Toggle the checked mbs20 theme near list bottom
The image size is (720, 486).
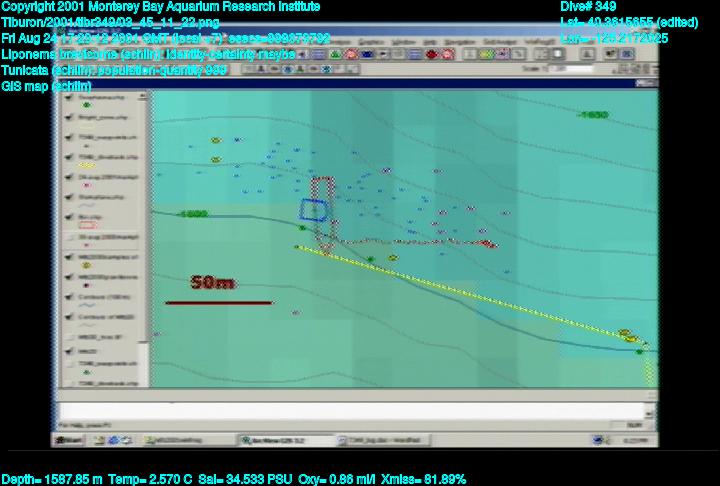(69, 351)
